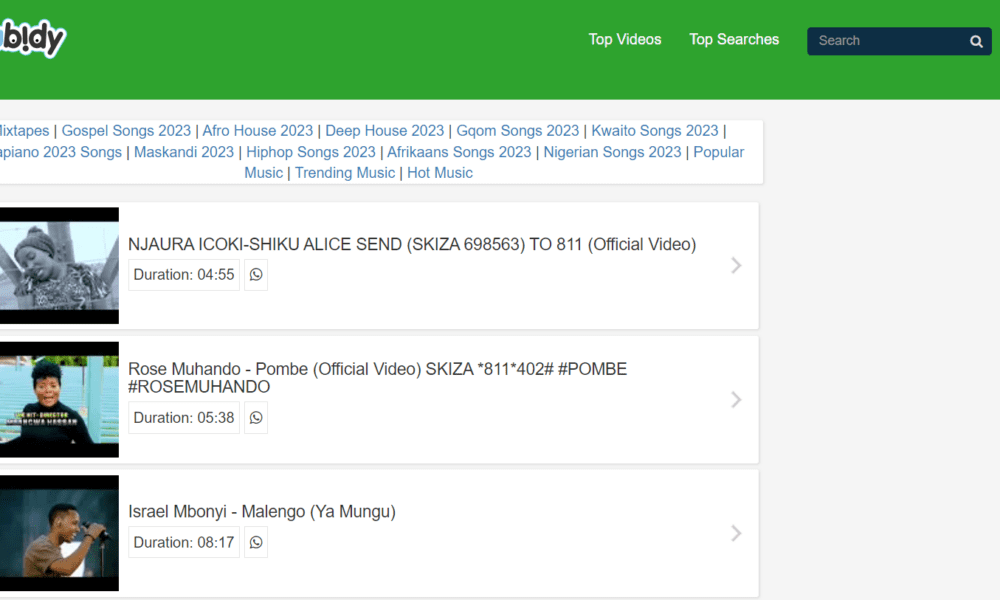1000x600 pixels.
Task: Share Rose Muhando Pombe via WhatsApp icon
Action: point(256,418)
